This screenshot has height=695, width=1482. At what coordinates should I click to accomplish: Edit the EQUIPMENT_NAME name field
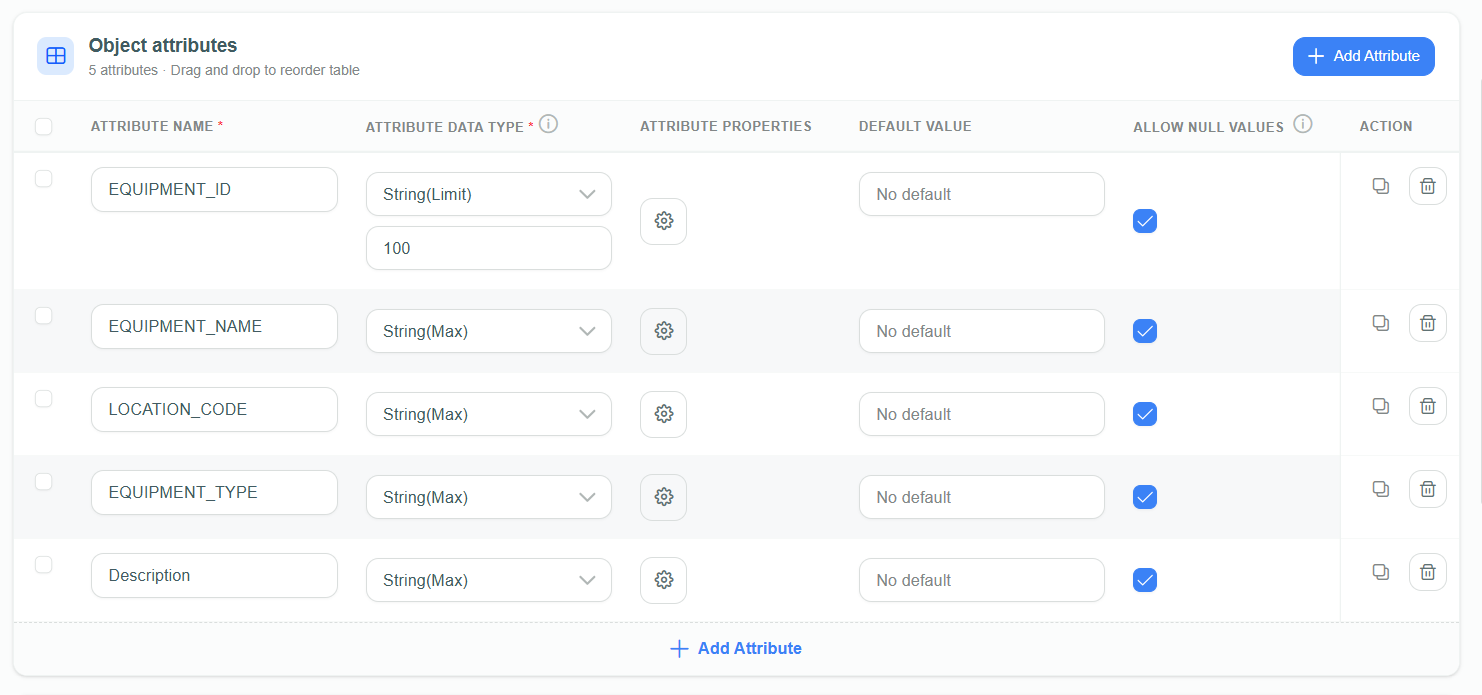214,326
